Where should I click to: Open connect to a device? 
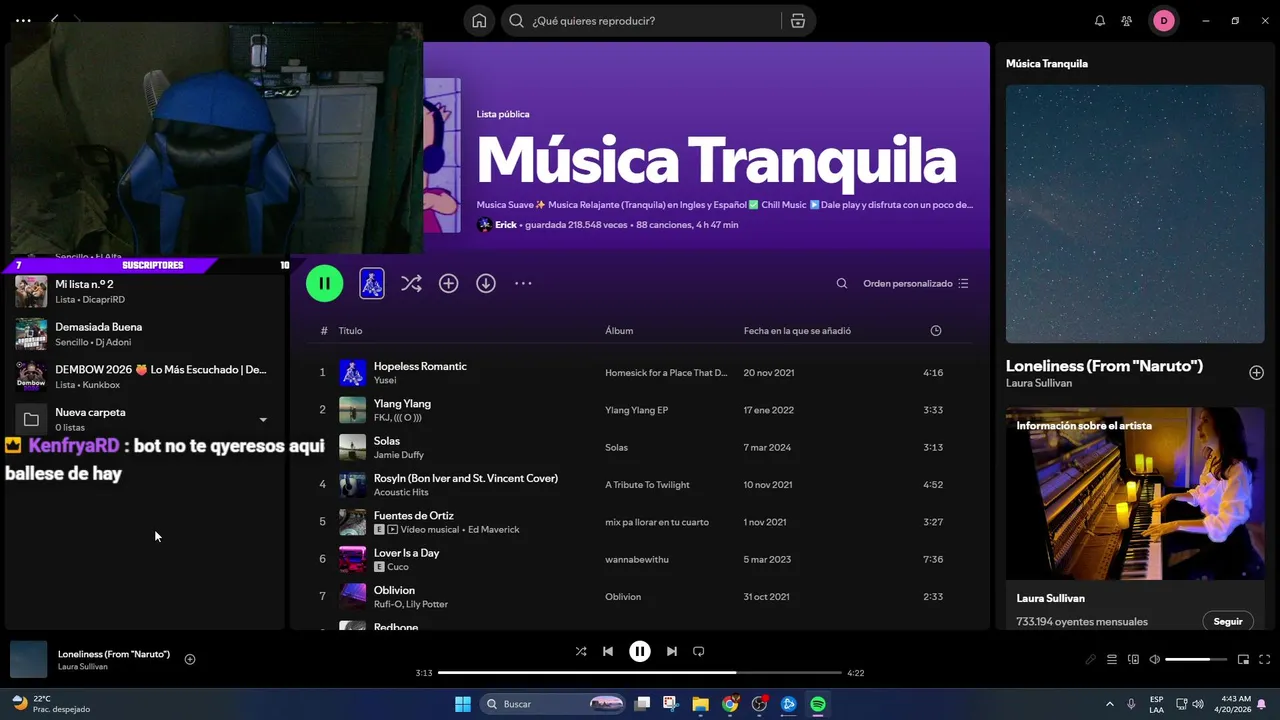[1133, 660]
